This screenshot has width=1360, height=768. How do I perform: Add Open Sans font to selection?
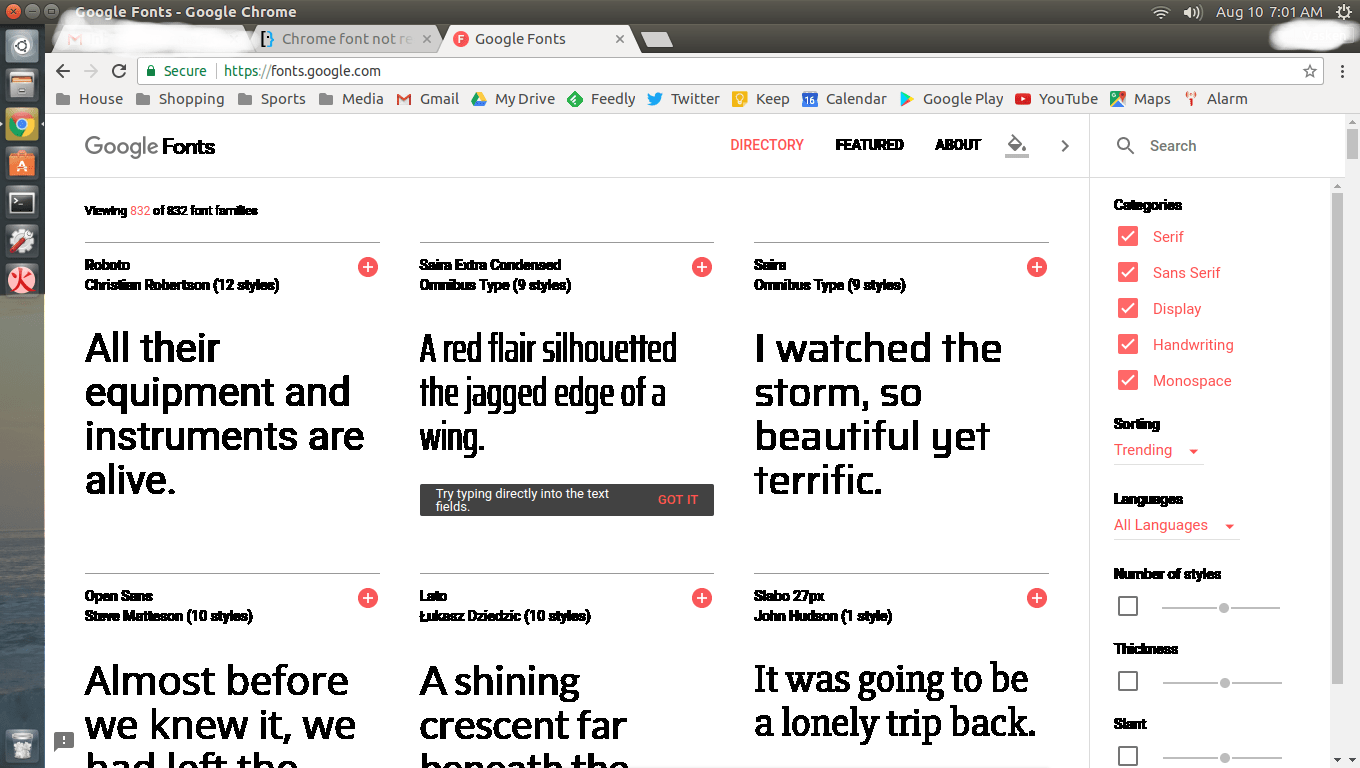coord(368,598)
